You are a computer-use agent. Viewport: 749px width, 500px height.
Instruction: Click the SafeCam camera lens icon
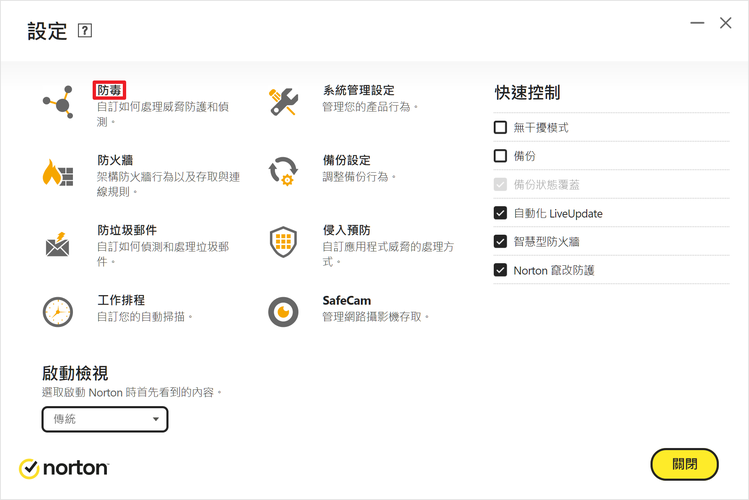(x=283, y=312)
